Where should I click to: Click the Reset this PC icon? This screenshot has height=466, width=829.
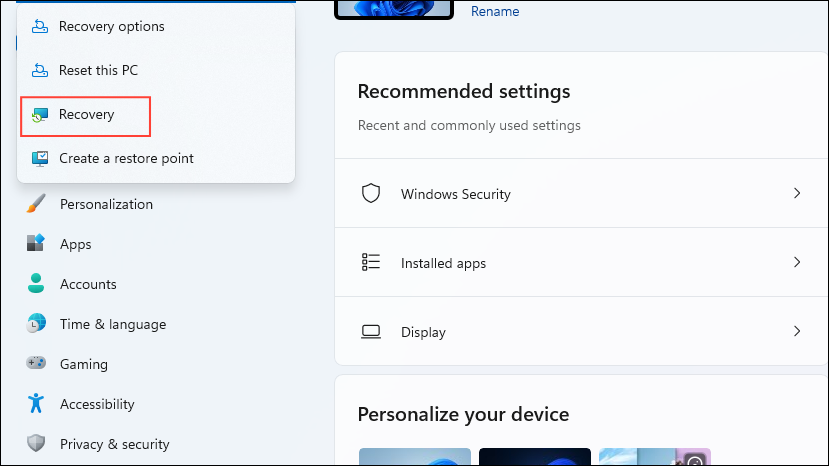pyautogui.click(x=40, y=70)
